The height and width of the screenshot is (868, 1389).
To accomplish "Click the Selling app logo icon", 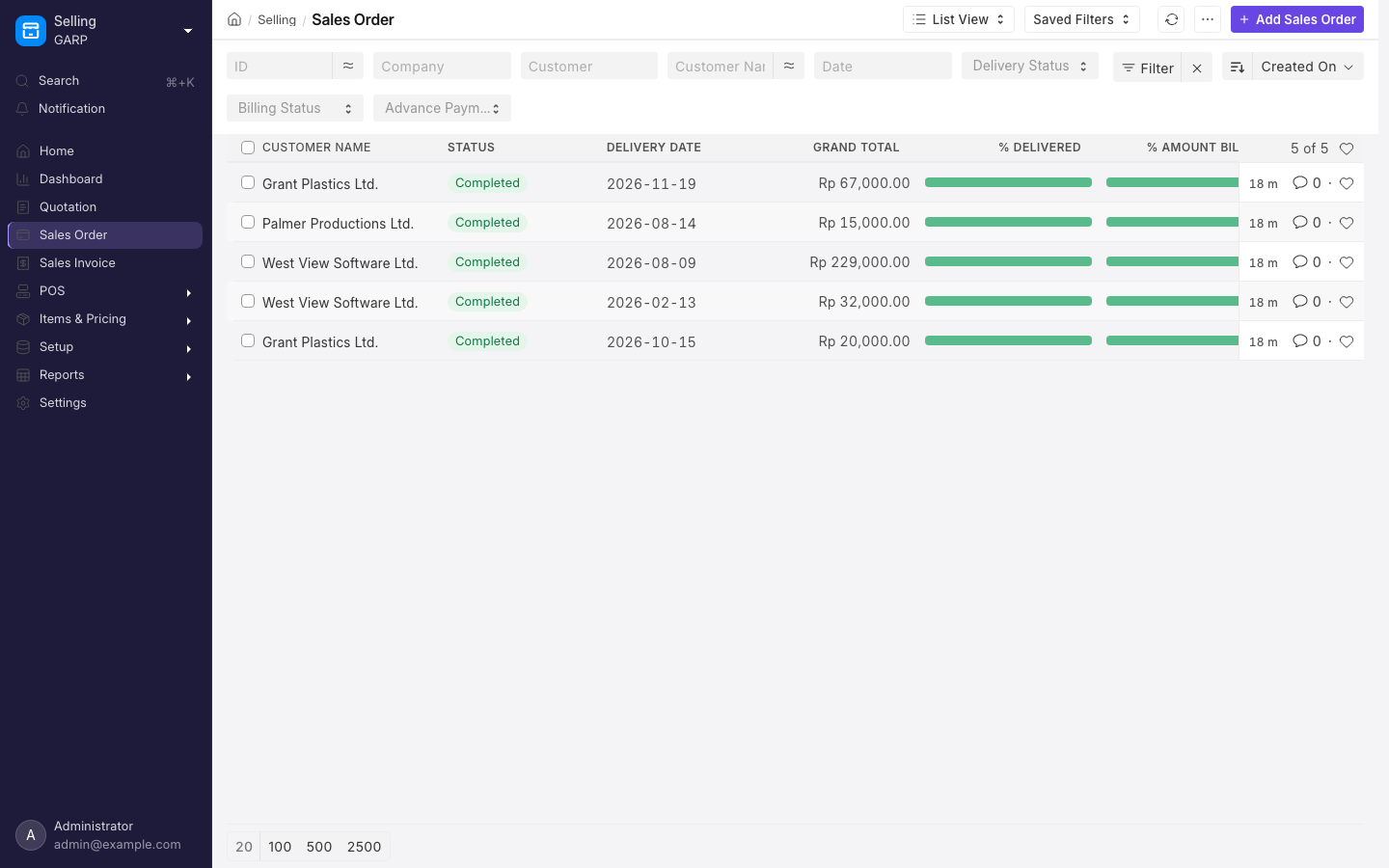I will point(31,31).
